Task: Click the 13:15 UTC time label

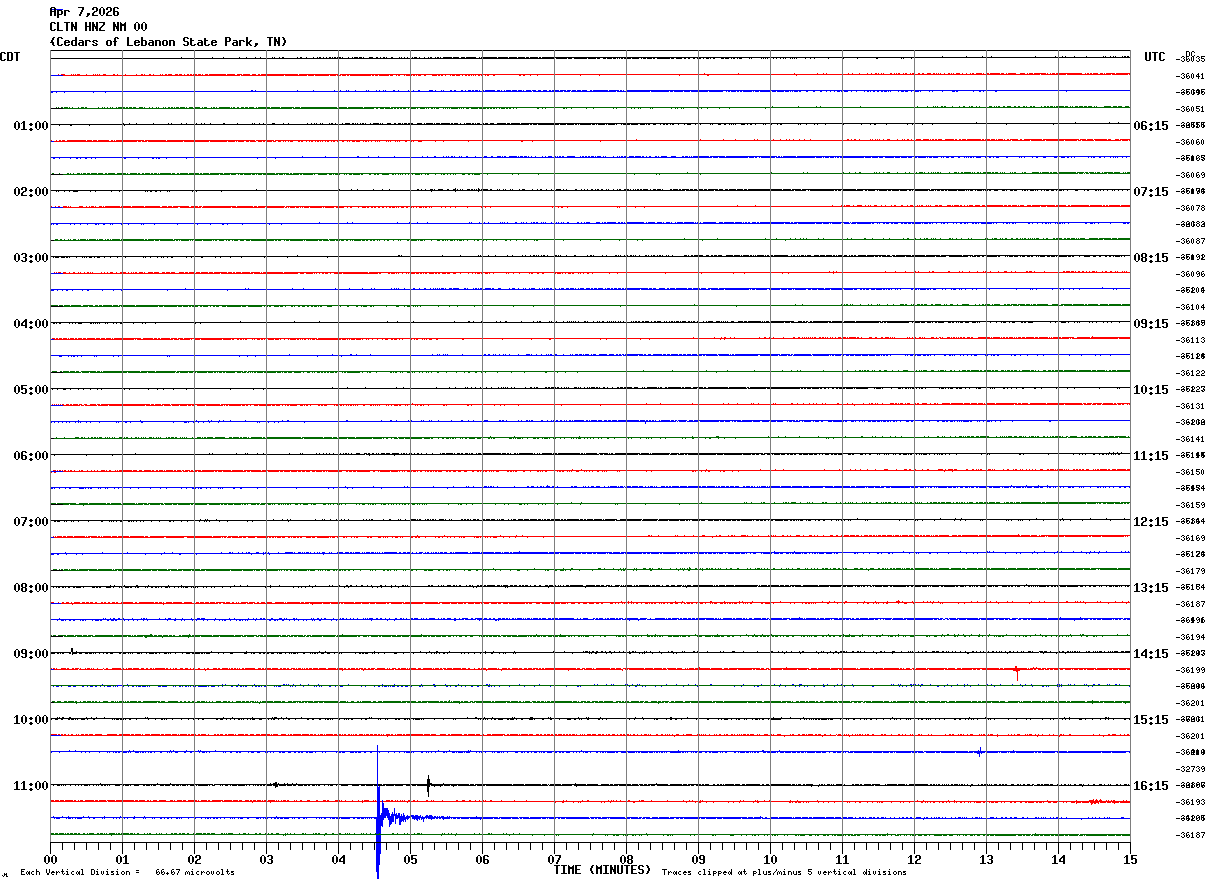Action: point(1151,588)
